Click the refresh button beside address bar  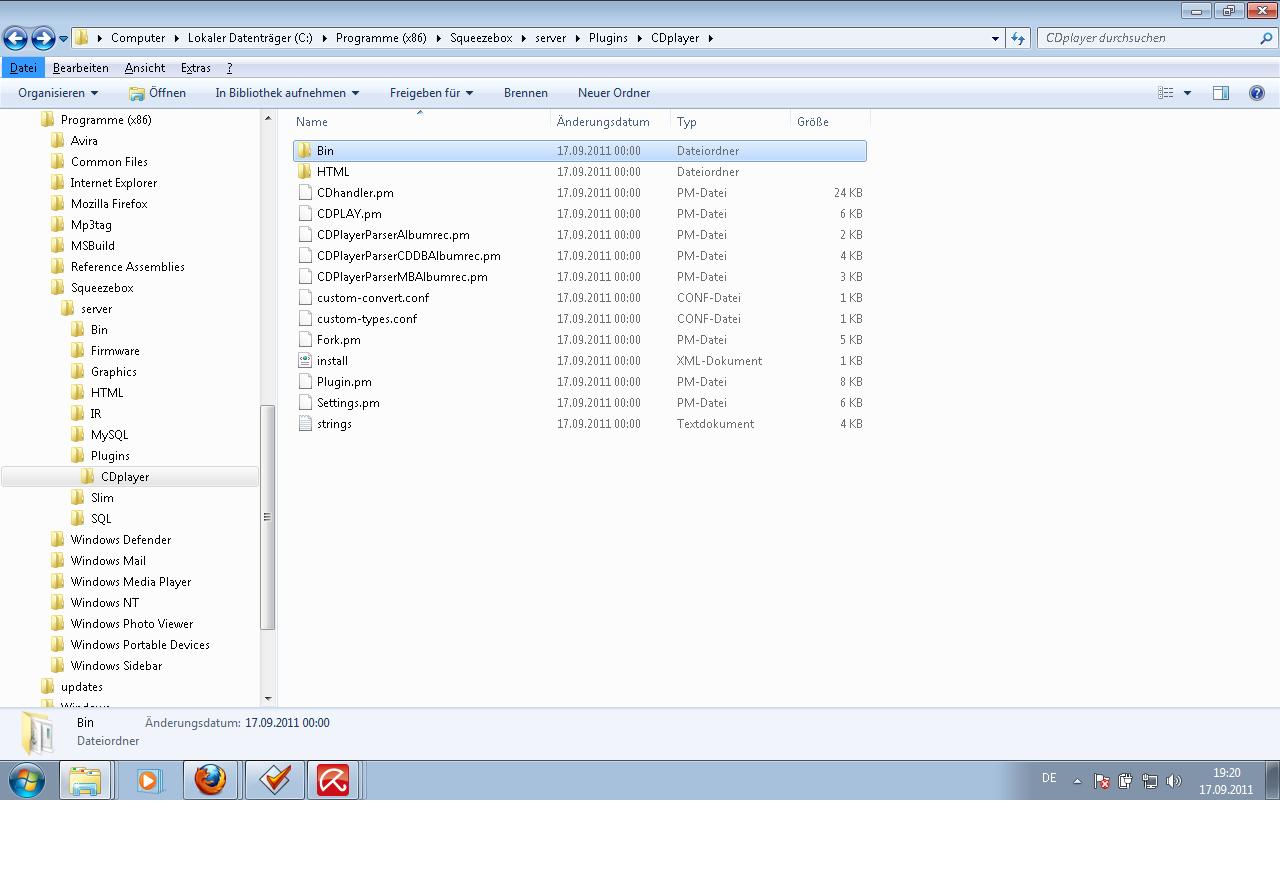tap(1018, 38)
